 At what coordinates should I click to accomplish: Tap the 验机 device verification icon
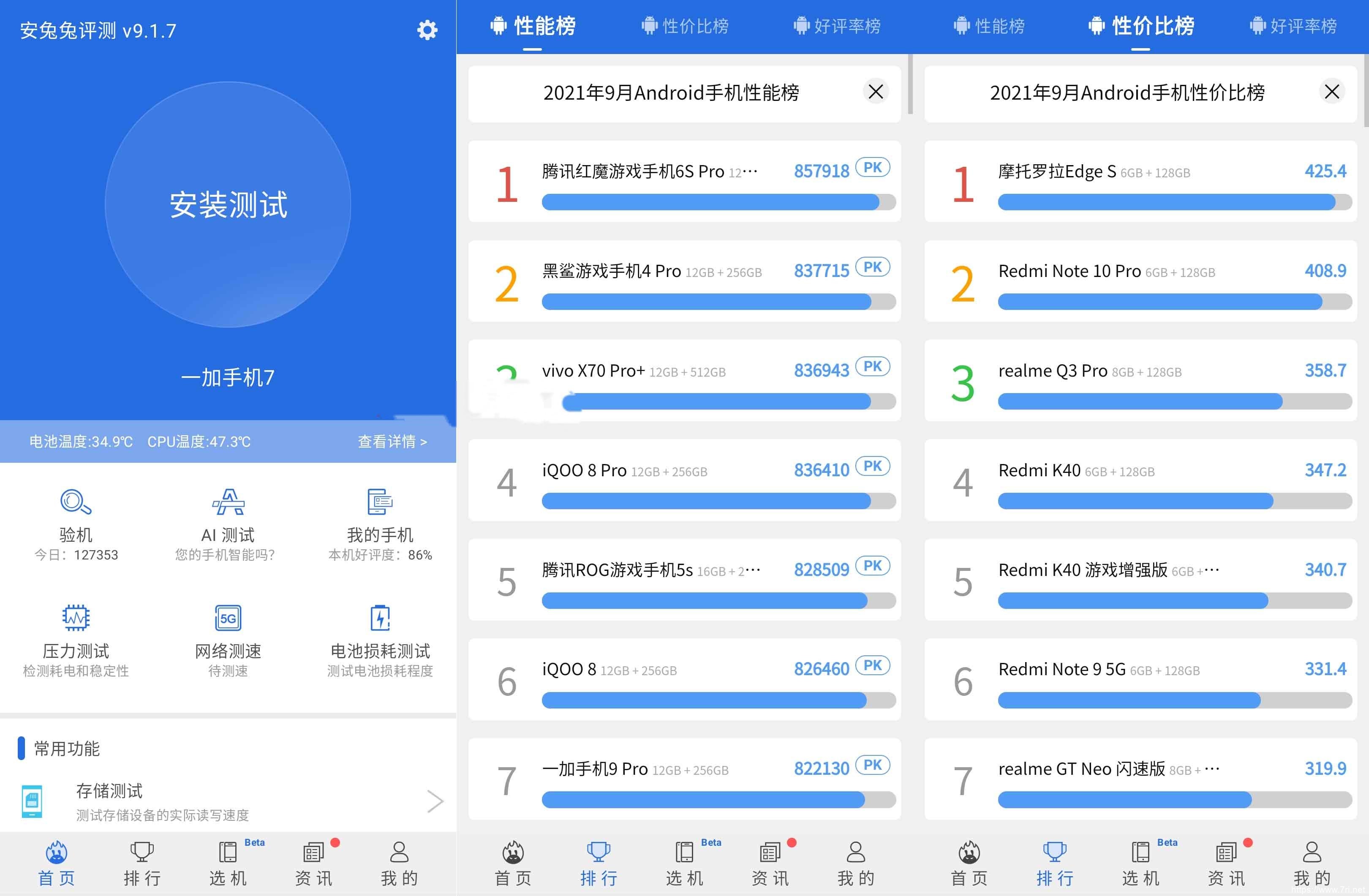(x=76, y=502)
